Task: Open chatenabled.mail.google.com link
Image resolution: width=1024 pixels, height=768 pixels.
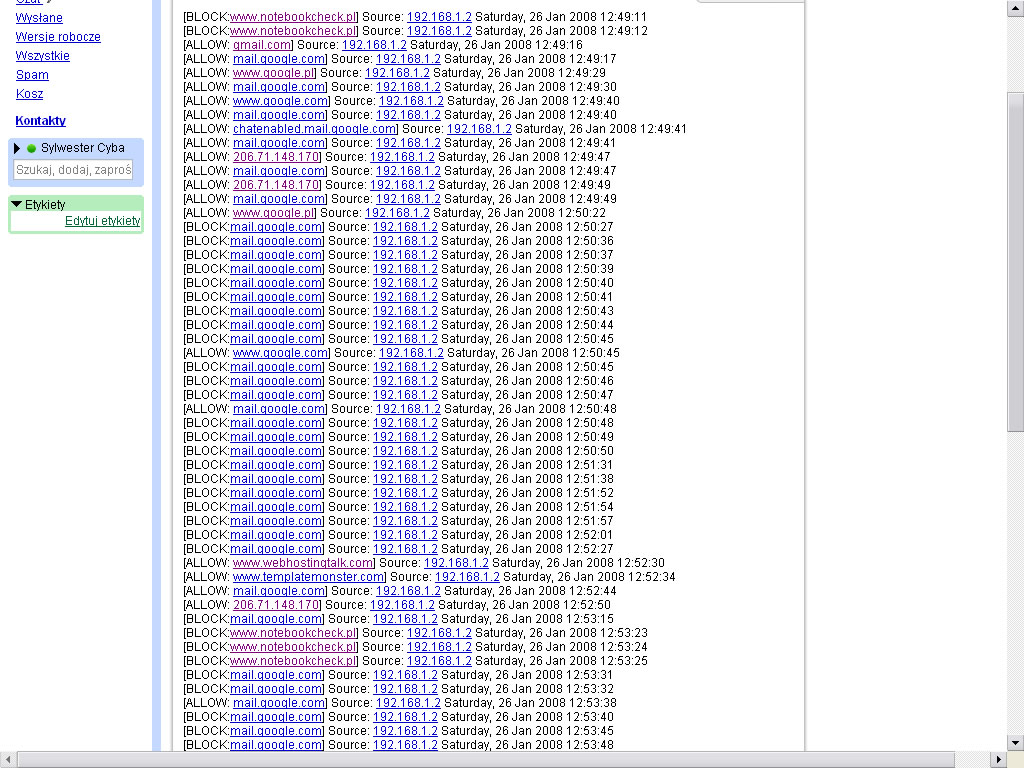Action: point(315,129)
